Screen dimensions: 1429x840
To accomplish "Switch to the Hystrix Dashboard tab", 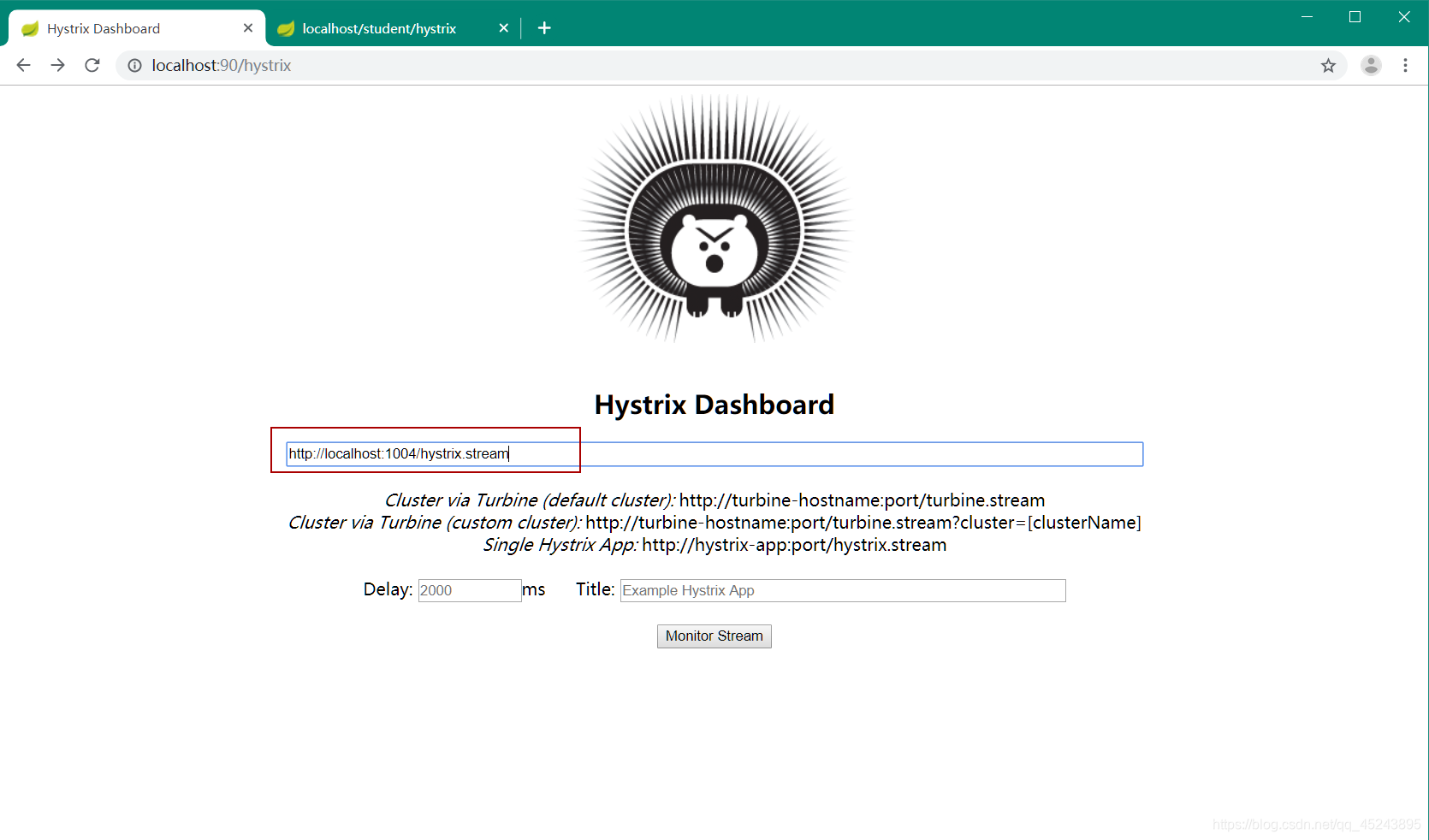I will click(137, 28).
